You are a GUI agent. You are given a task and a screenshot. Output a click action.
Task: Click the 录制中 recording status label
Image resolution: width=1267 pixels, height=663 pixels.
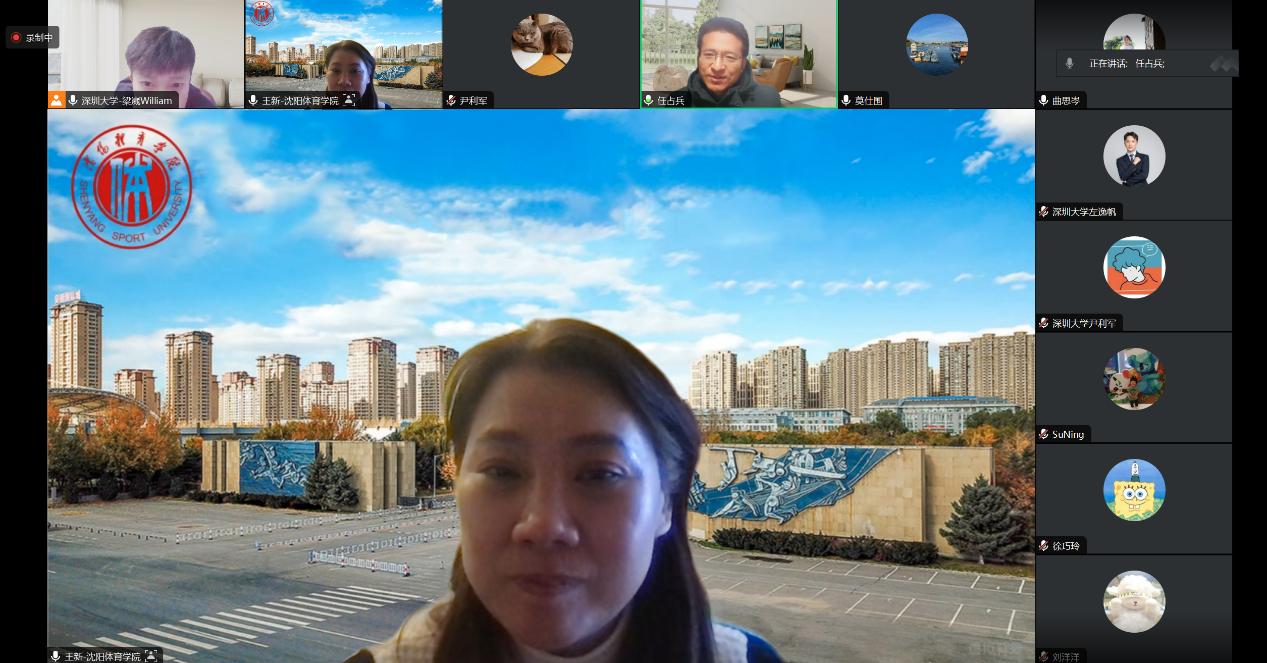tap(40, 38)
